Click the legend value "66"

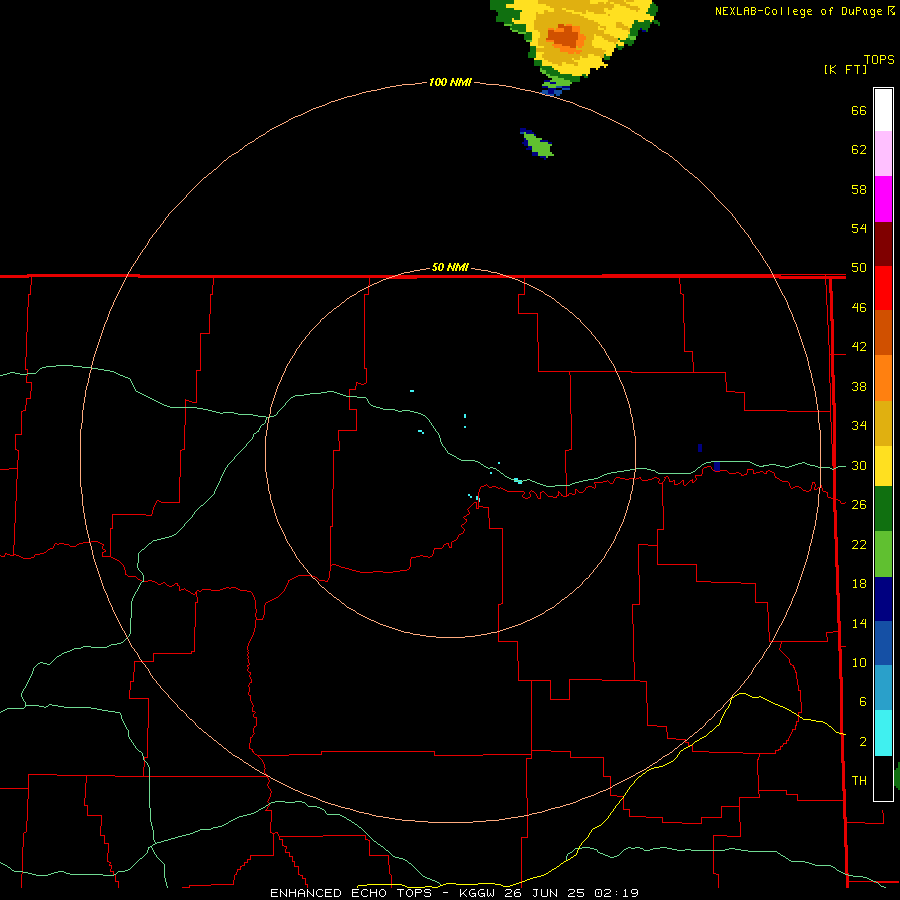click(x=859, y=111)
